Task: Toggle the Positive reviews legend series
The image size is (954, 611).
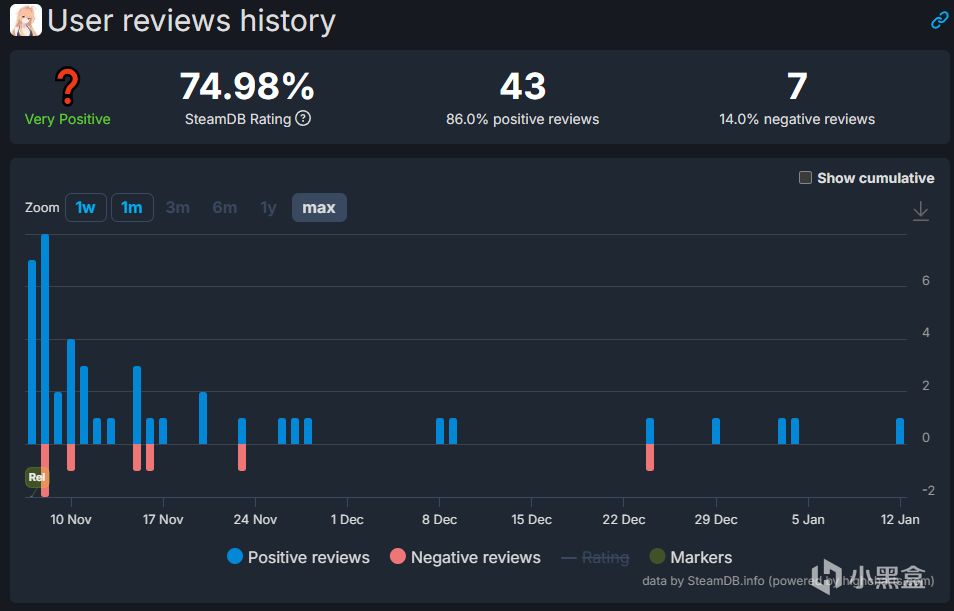Action: 298,557
